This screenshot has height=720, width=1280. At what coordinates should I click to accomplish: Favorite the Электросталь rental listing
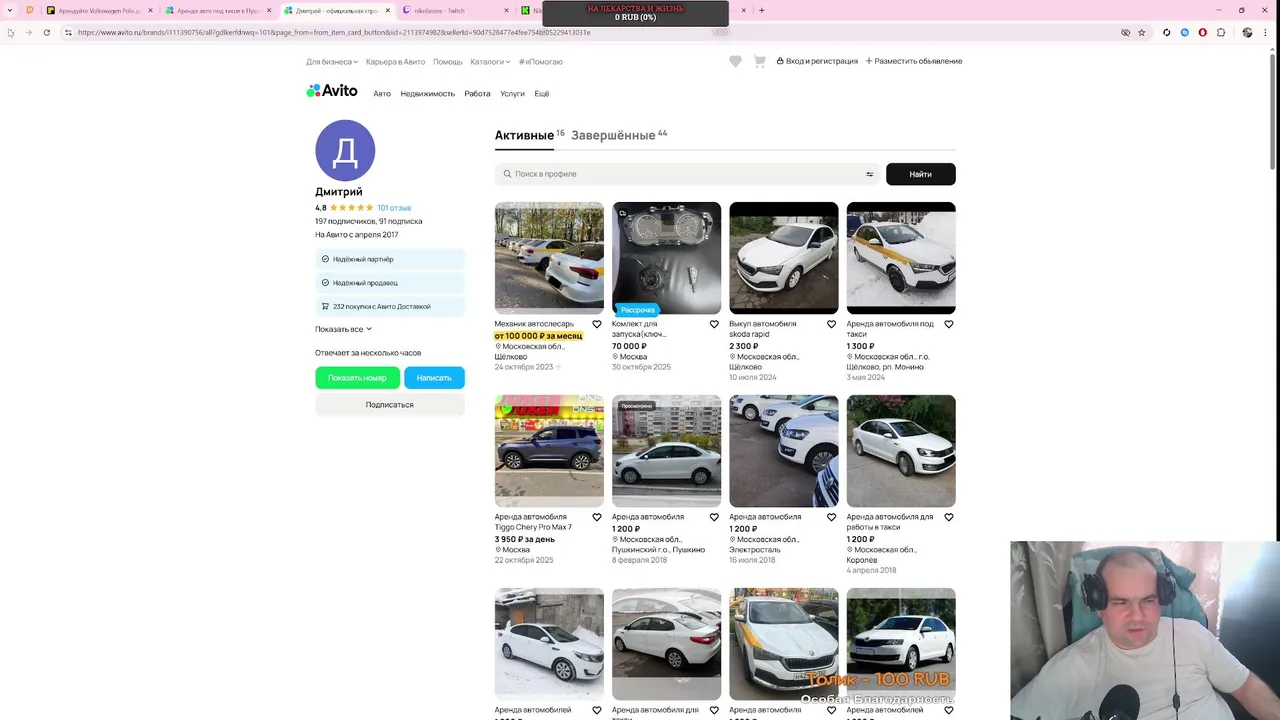coord(831,517)
